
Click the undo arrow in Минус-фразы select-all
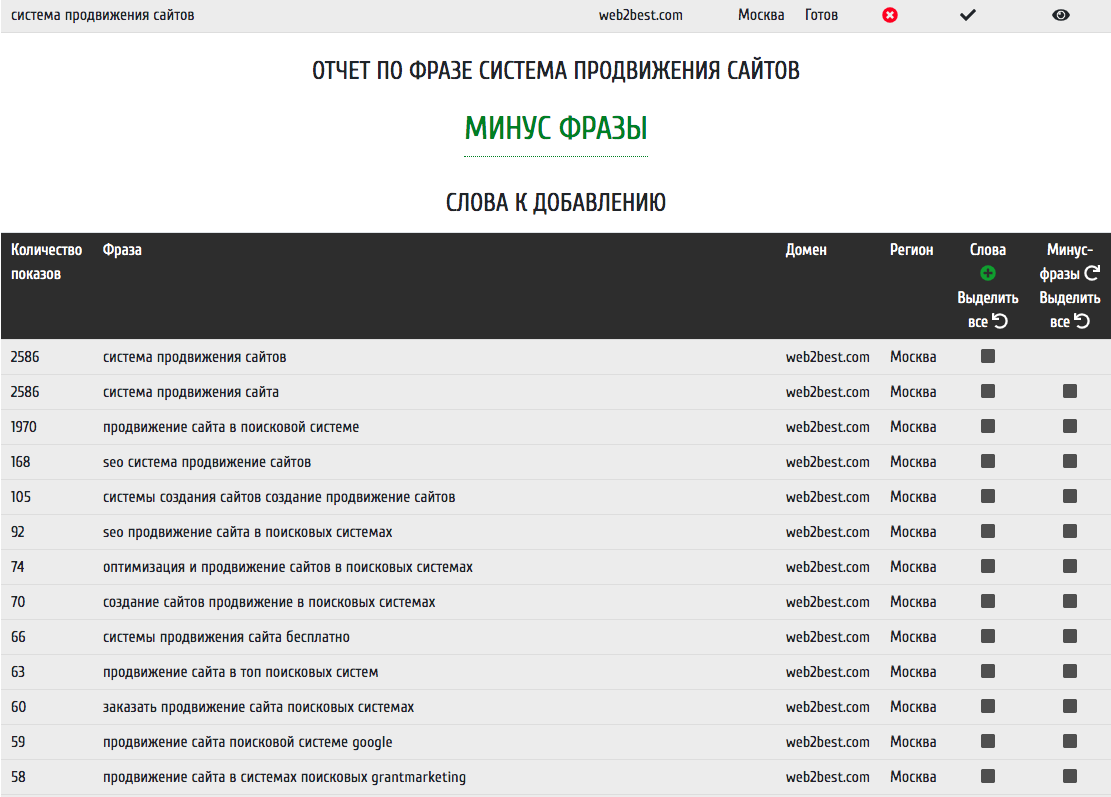(x=1082, y=321)
